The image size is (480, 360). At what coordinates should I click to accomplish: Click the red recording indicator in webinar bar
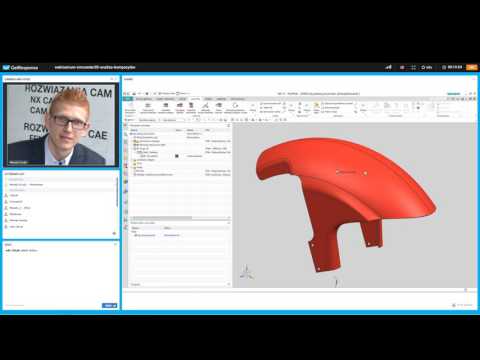402,67
